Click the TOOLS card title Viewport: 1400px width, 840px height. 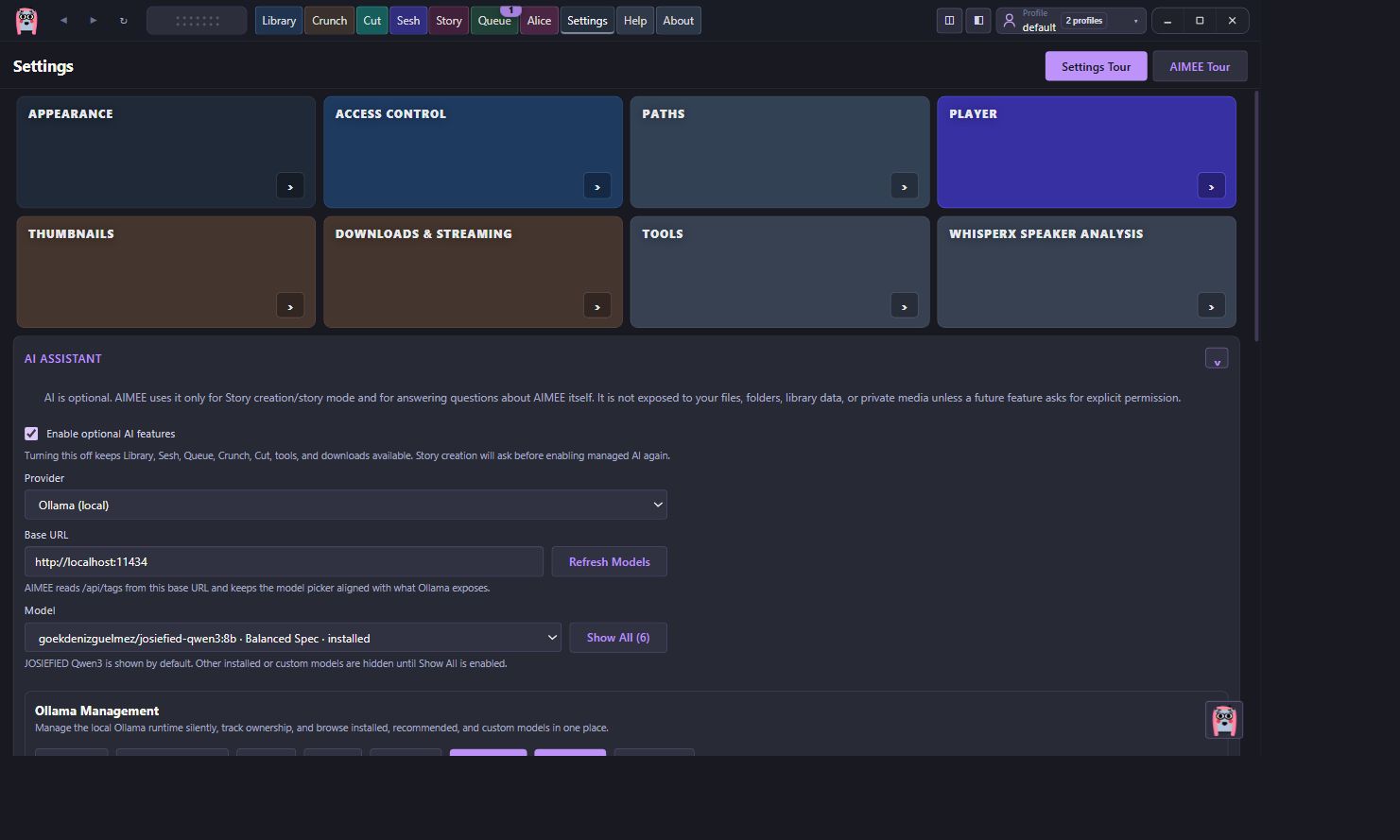coord(663,233)
